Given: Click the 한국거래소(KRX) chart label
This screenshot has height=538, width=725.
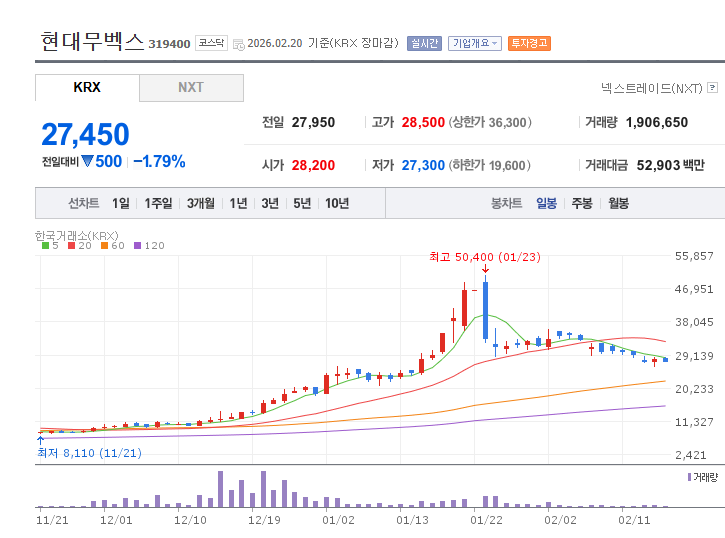Looking at the screenshot, I should [x=77, y=235].
